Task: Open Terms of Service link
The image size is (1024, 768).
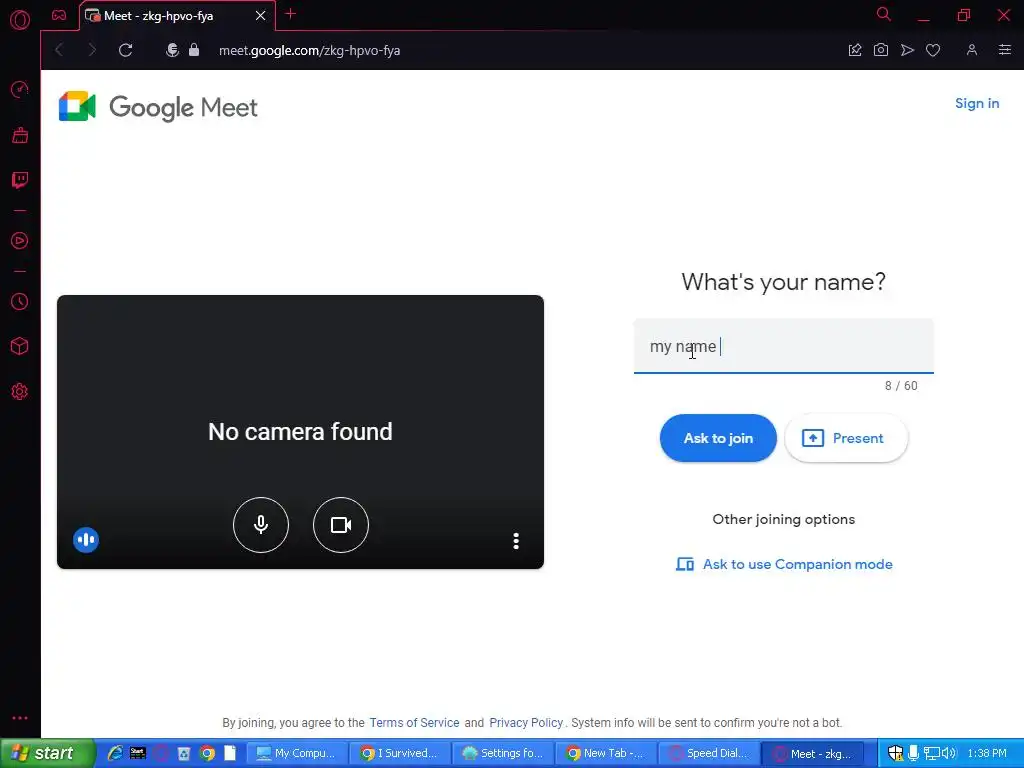Action: 414,723
